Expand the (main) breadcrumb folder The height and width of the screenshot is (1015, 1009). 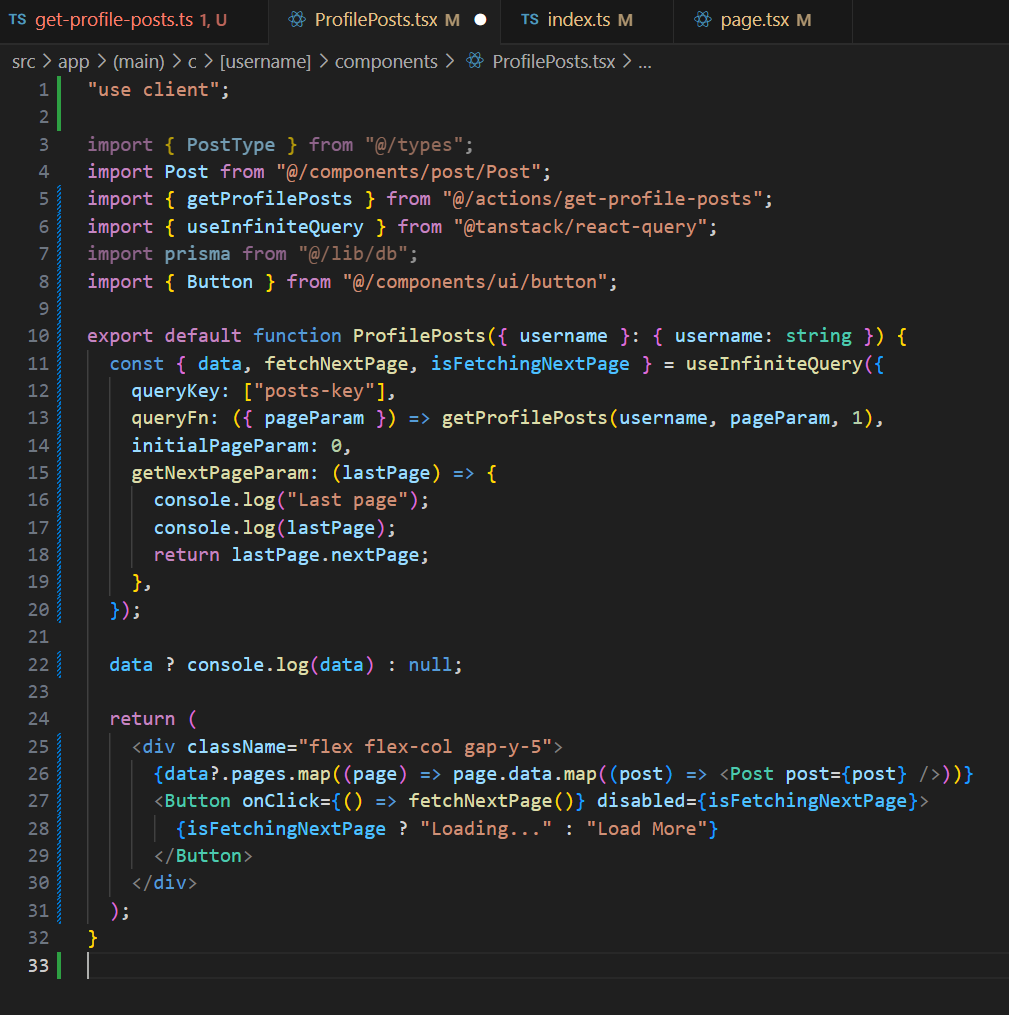coord(139,61)
